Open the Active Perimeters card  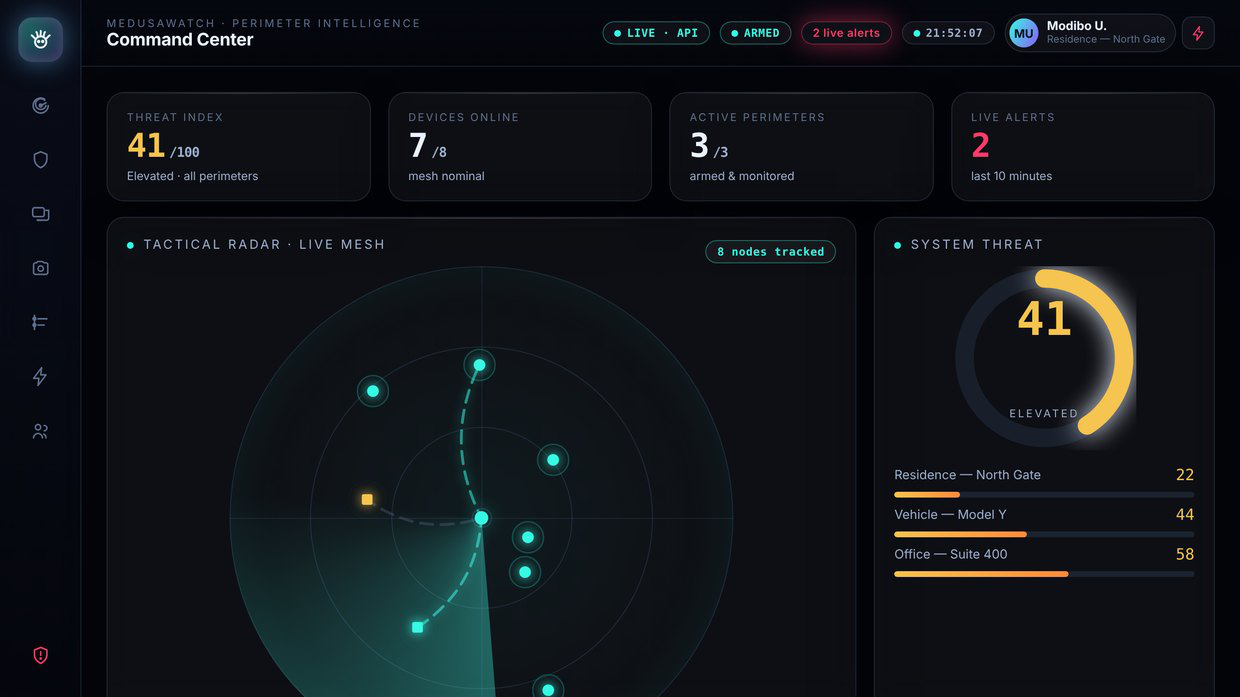tap(801, 147)
